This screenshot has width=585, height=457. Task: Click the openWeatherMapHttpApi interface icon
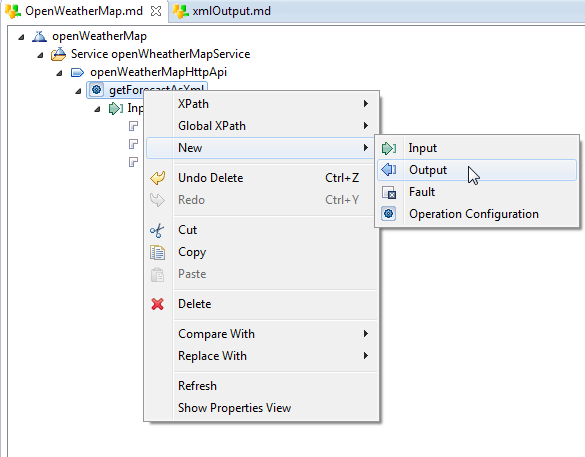77,72
